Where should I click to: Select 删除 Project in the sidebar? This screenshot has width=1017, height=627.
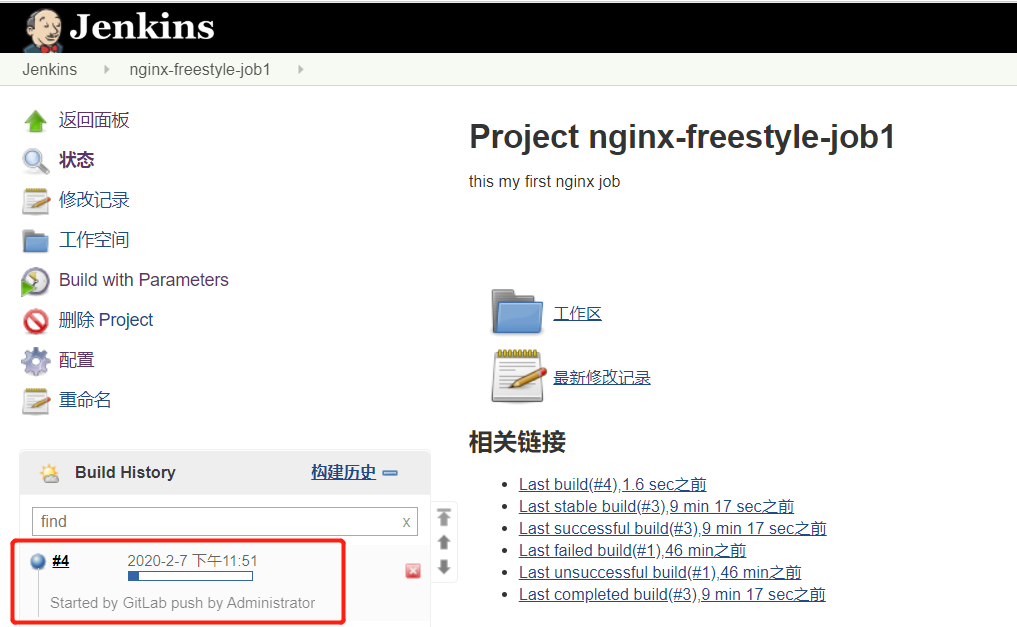[x=106, y=320]
